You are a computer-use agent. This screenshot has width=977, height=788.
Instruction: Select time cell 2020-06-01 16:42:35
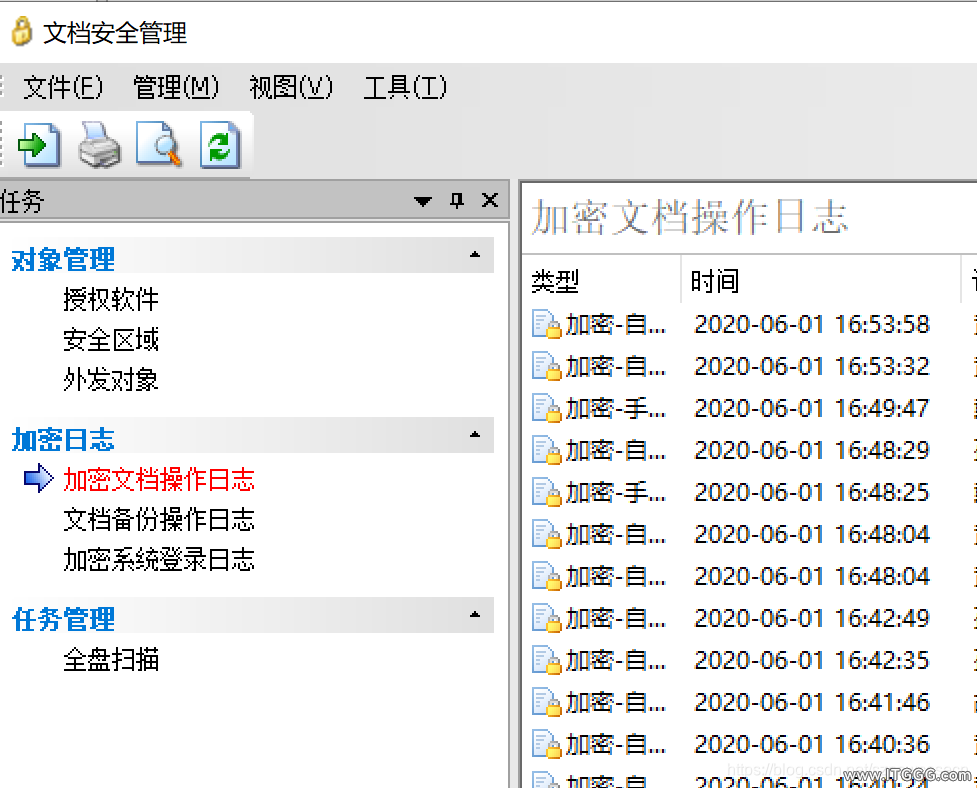[812, 660]
